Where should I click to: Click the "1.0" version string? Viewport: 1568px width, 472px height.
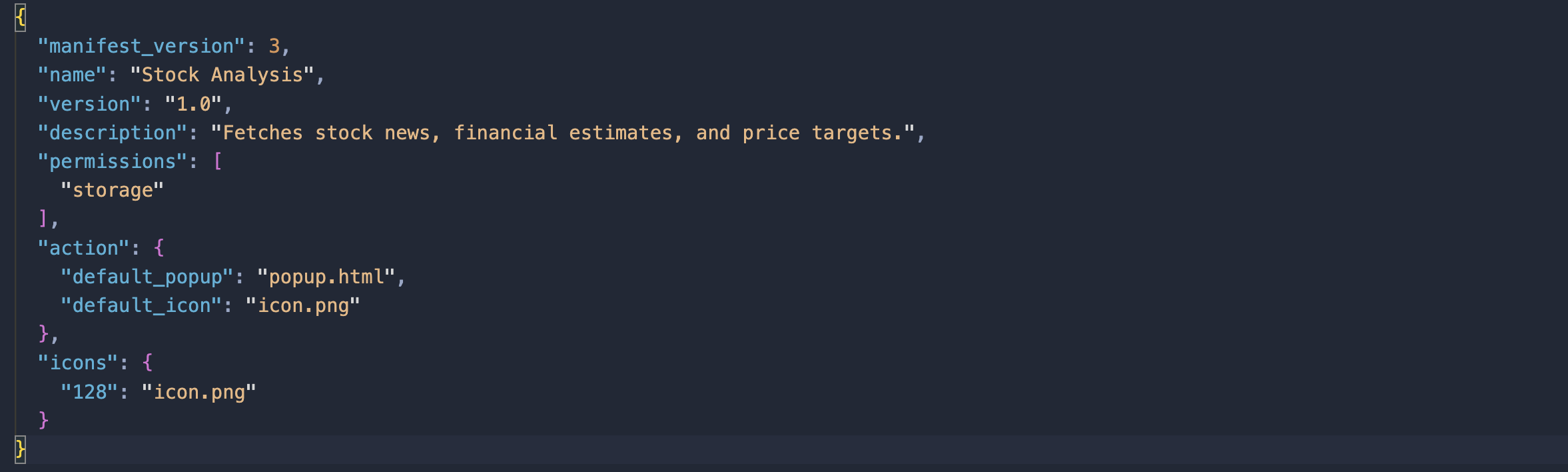click(193, 104)
